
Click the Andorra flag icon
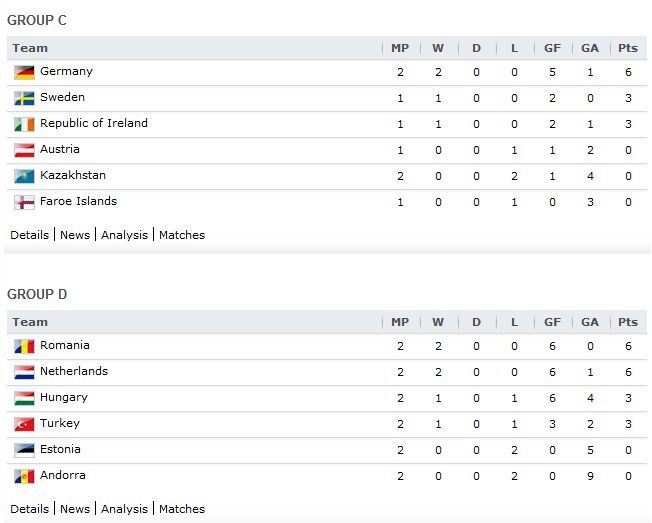24,476
